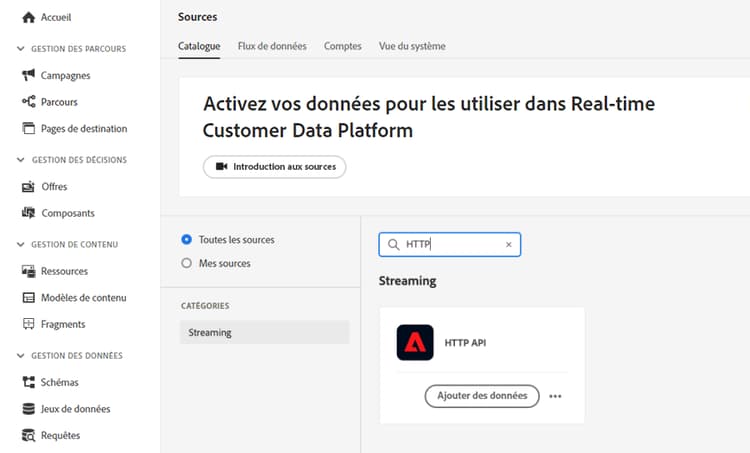Click the Campagnes megaphone icon

point(29,75)
